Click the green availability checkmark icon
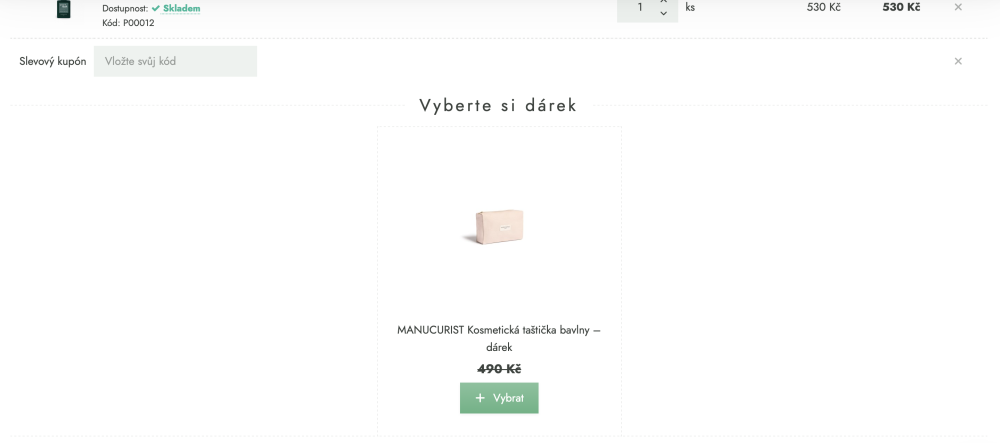The height and width of the screenshot is (443, 1000). pyautogui.click(x=156, y=8)
